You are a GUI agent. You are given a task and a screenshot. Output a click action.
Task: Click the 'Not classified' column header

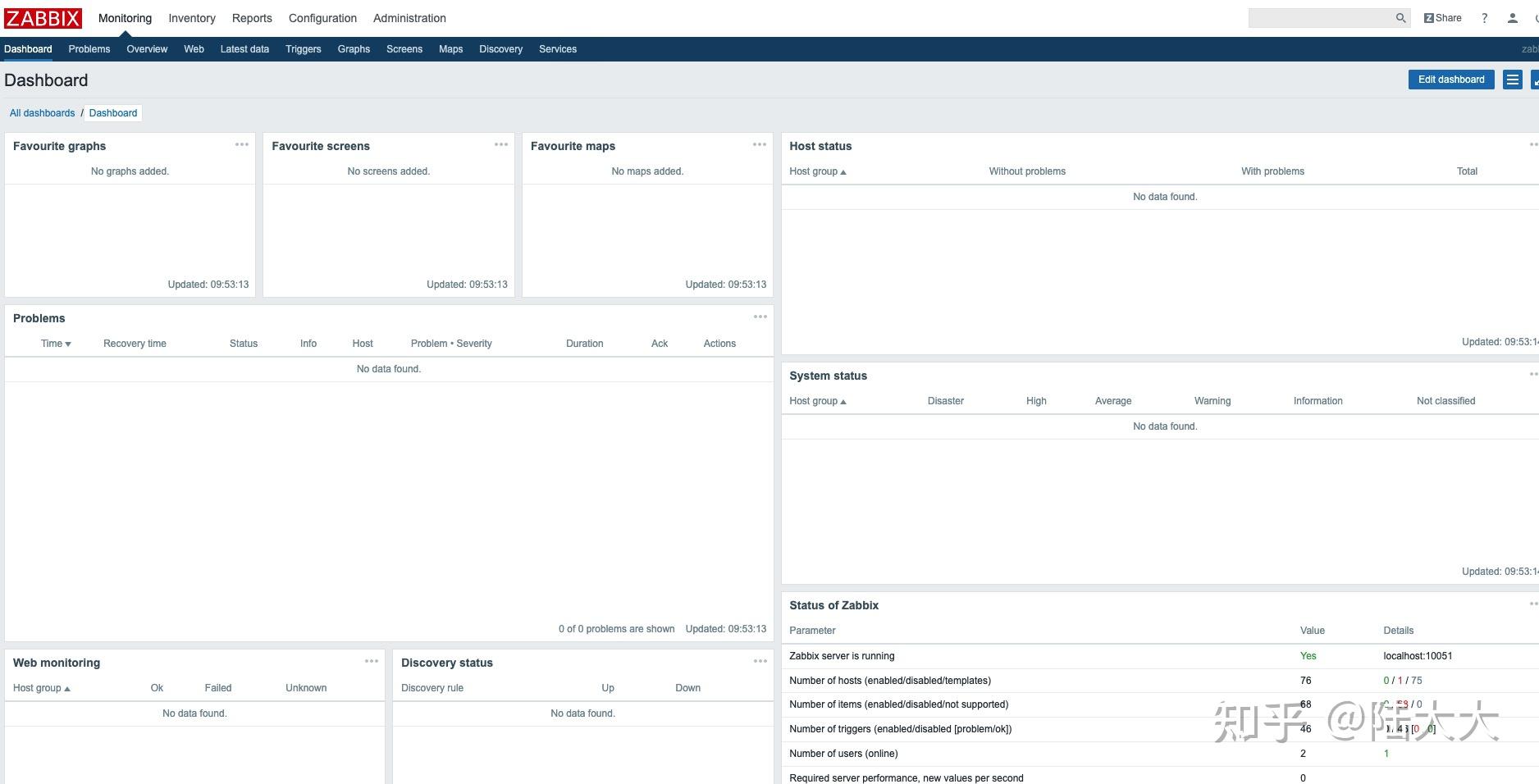pyautogui.click(x=1445, y=401)
